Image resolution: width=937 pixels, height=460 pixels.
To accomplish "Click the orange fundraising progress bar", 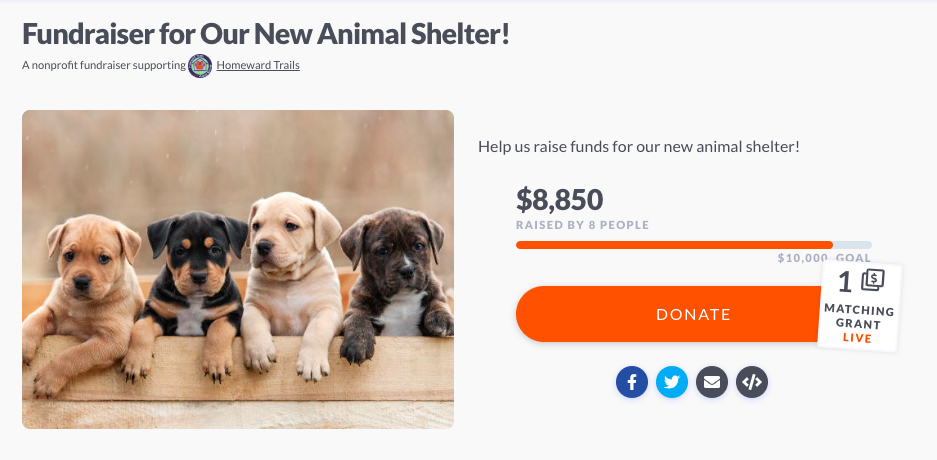I will click(693, 245).
